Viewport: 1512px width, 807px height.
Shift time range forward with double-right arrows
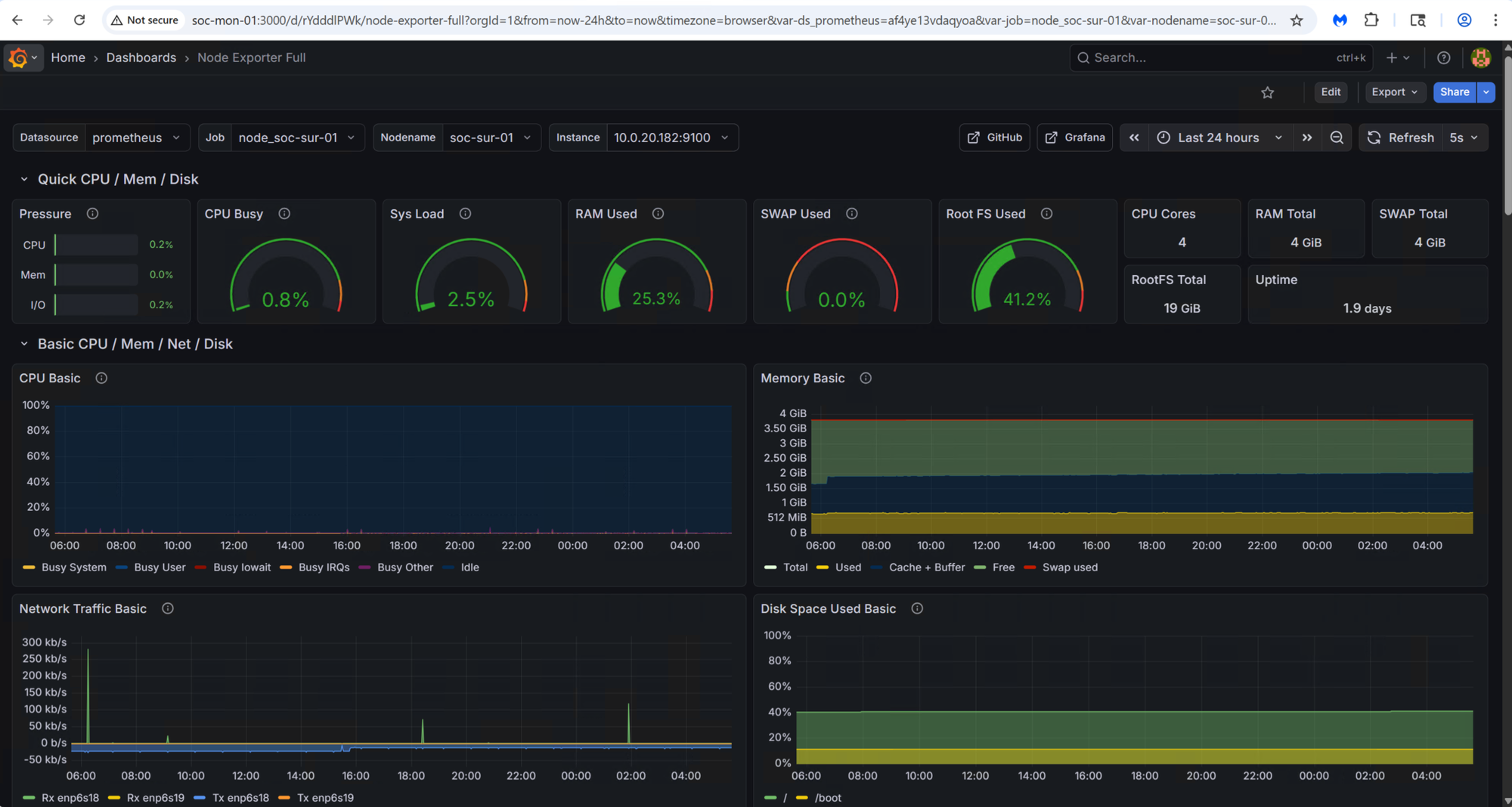coord(1307,138)
